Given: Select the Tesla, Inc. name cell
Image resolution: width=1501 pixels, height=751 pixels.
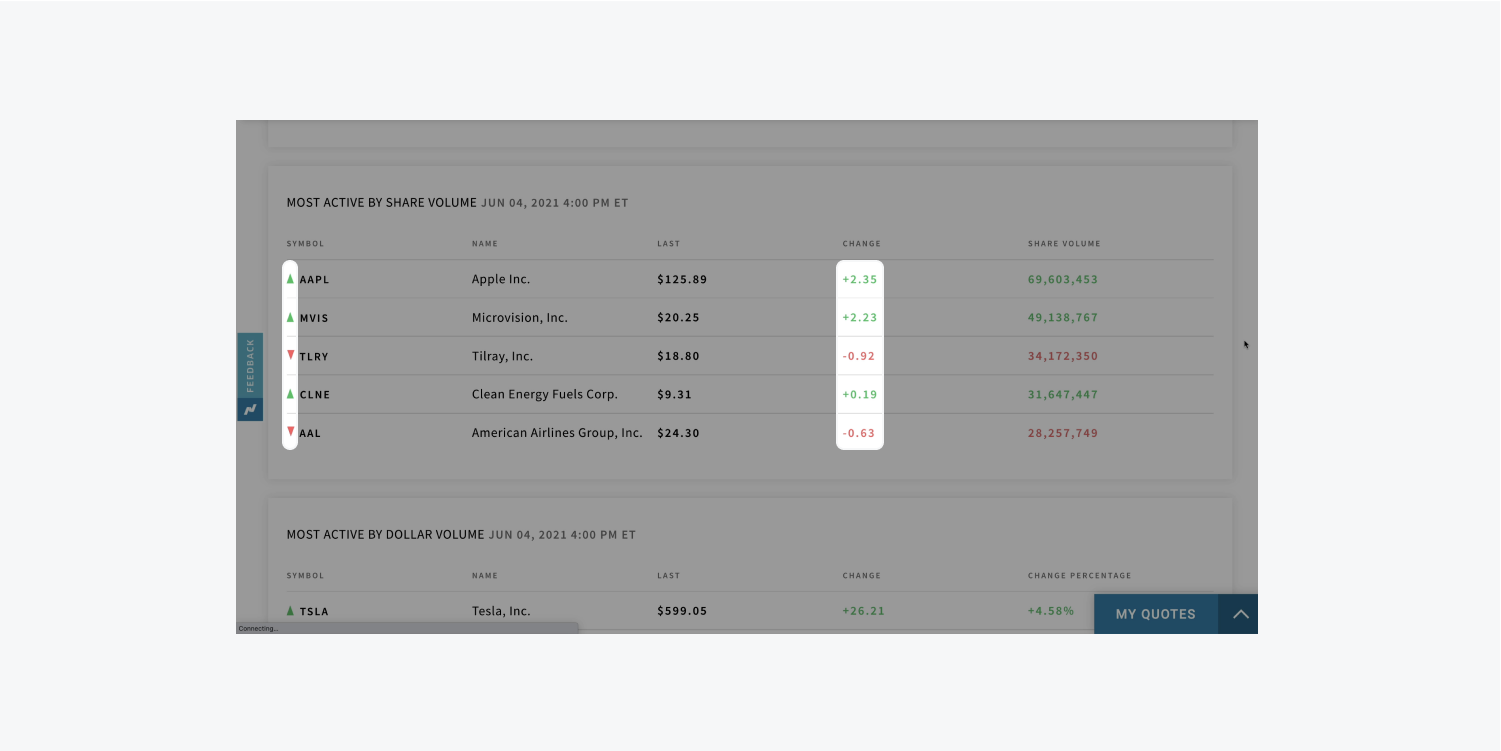Looking at the screenshot, I should click(501, 611).
